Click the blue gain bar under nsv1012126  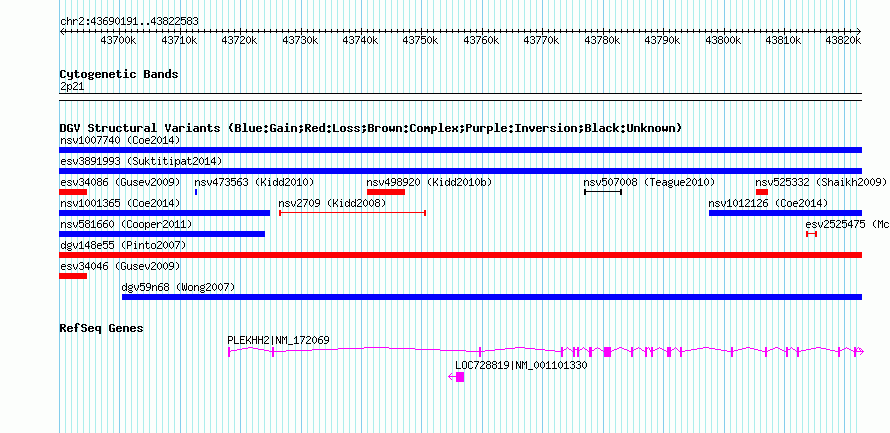pyautogui.click(x=786, y=213)
